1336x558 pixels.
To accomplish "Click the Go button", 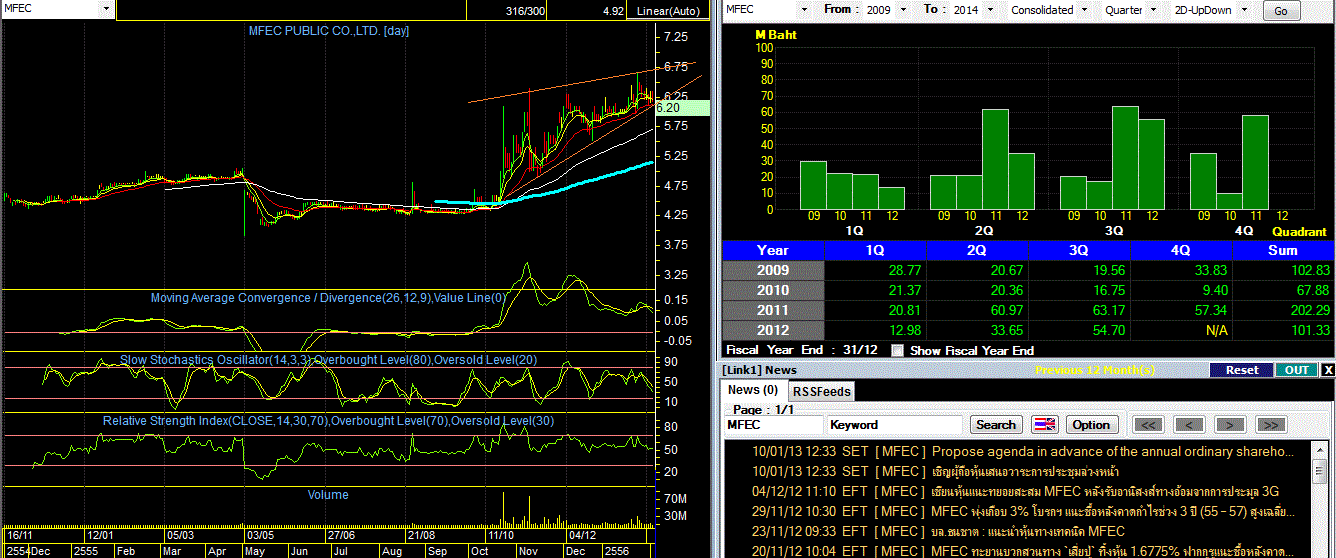I will click(1281, 10).
